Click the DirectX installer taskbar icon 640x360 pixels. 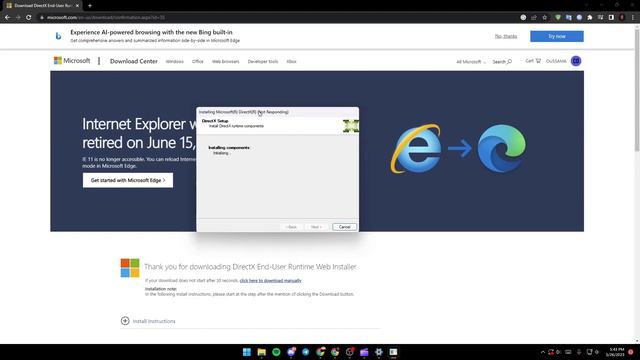[x=393, y=352]
